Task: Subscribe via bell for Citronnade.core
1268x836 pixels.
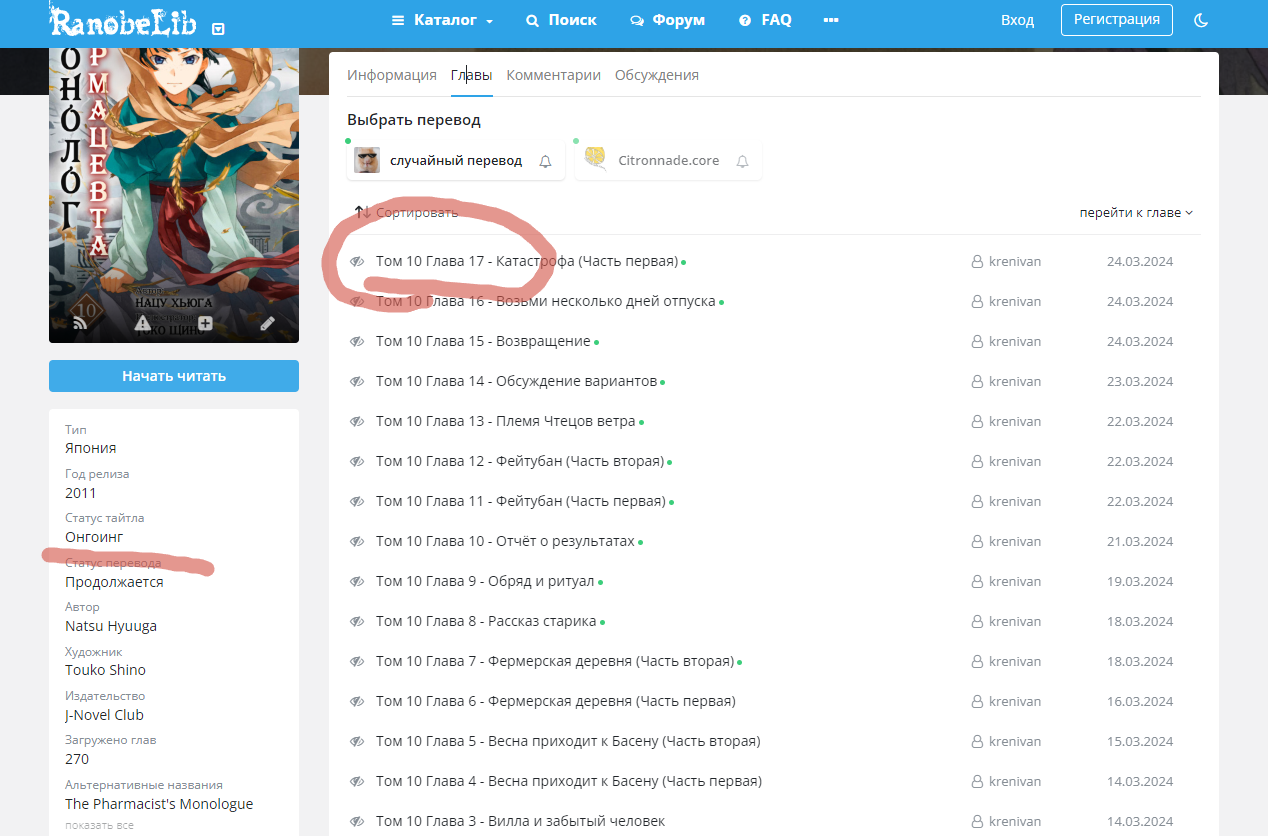Action: [x=742, y=161]
